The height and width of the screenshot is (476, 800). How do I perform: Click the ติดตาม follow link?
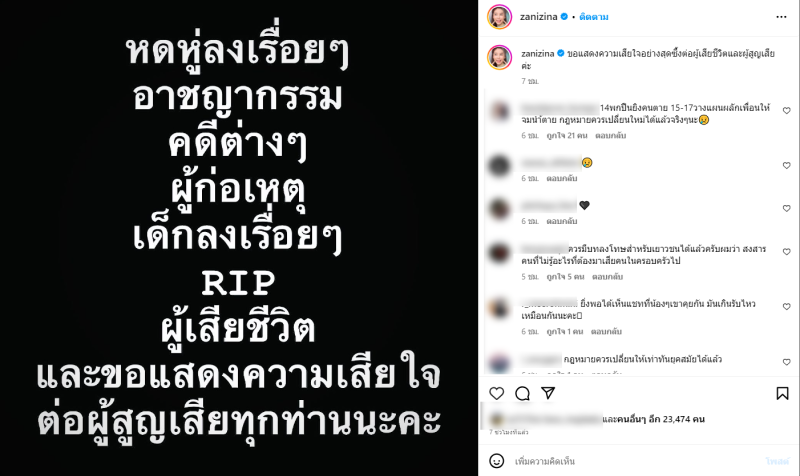[593, 17]
